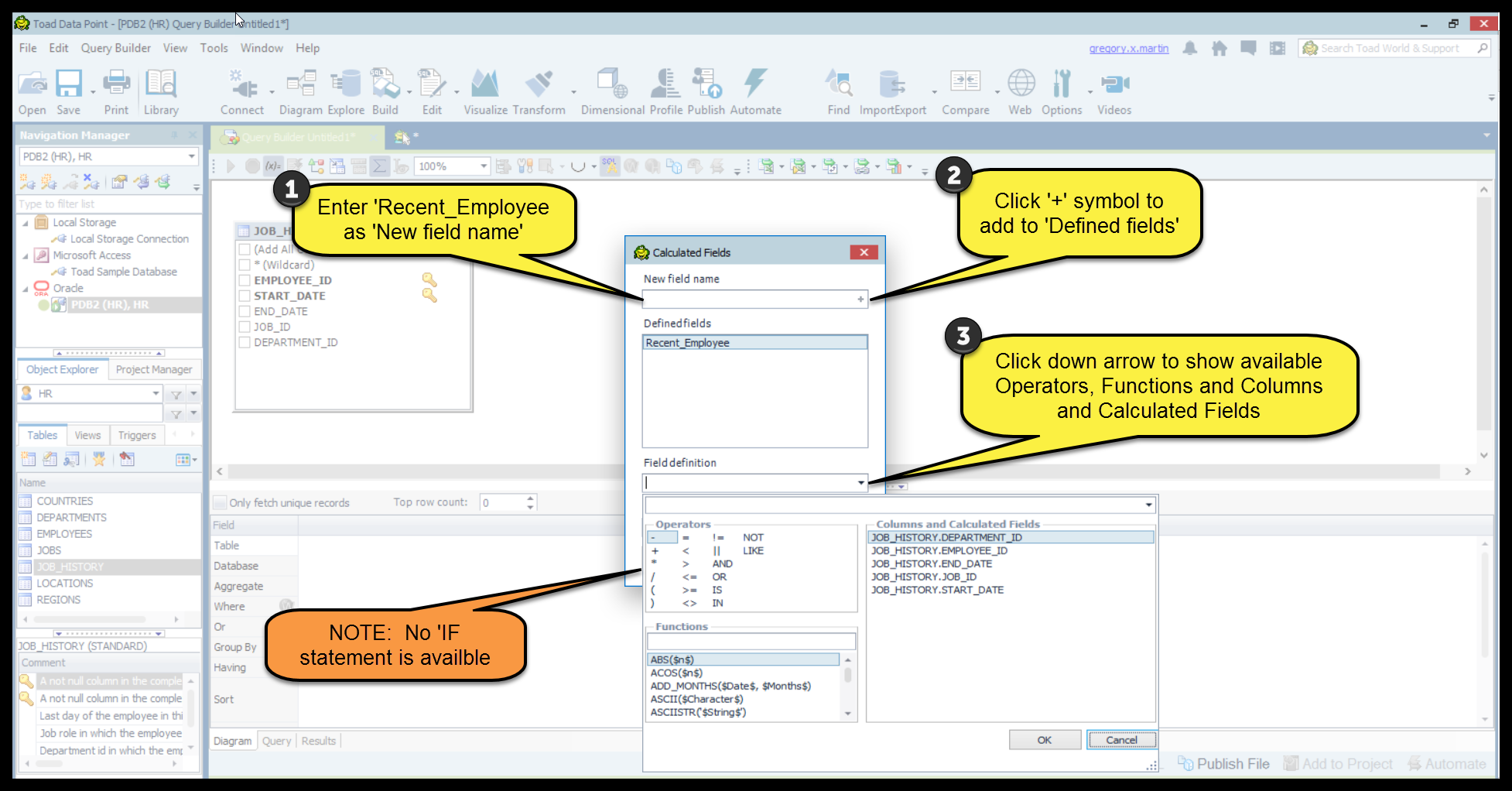Click the execute query play icon
Image resolution: width=1512 pixels, height=791 pixels.
231,166
